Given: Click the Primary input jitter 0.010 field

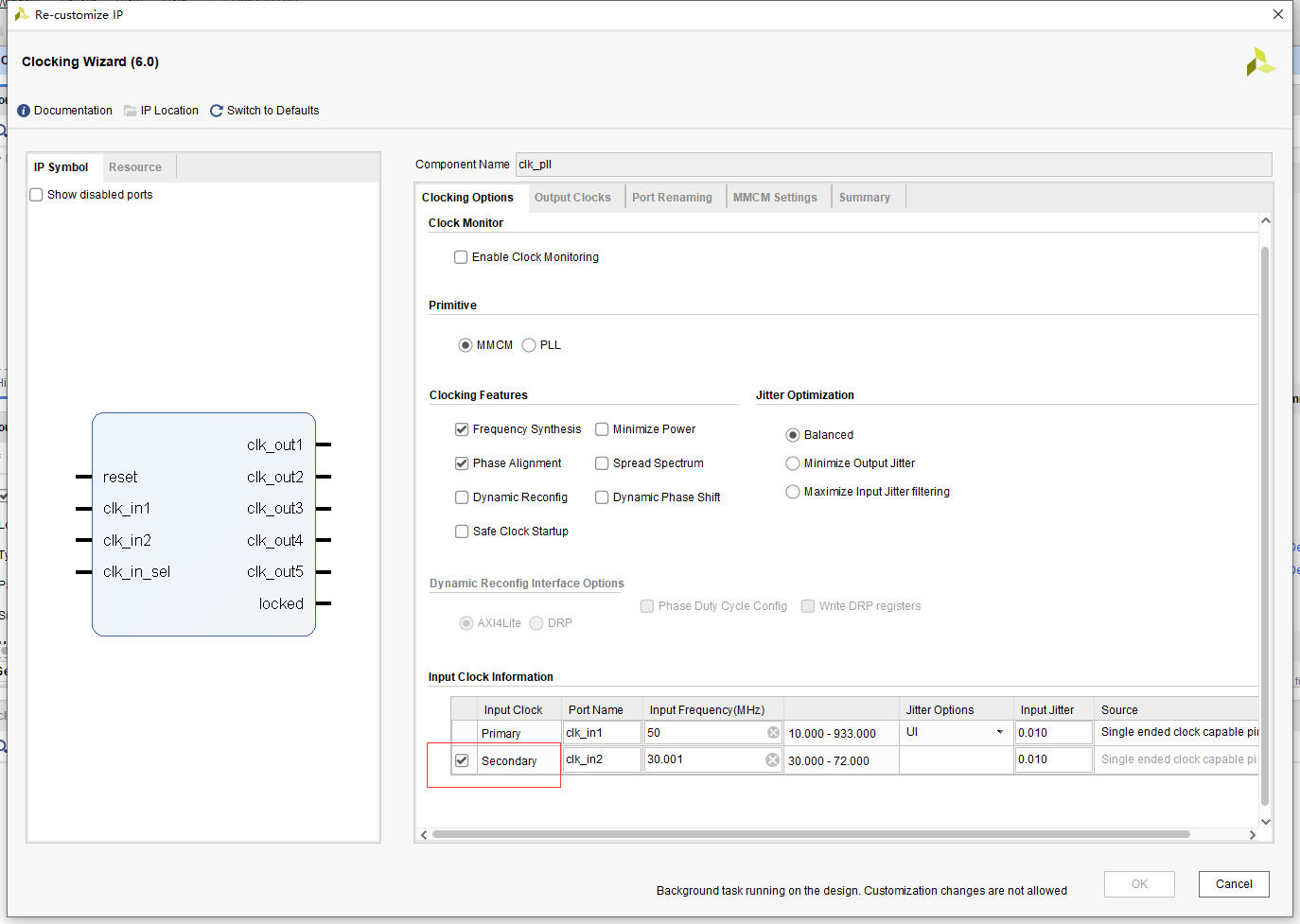Looking at the screenshot, I should [x=1053, y=733].
